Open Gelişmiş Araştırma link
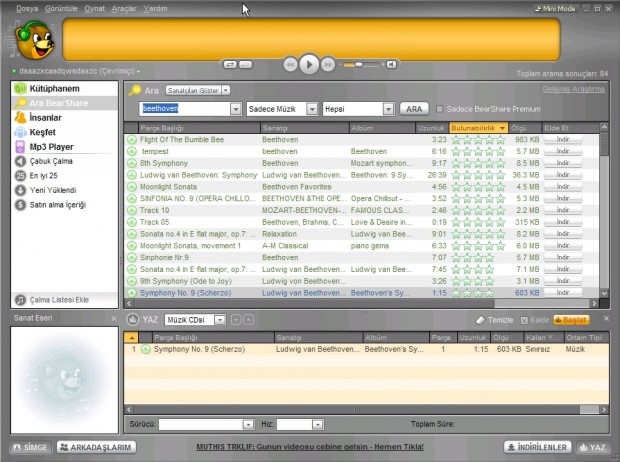This screenshot has height=462, width=620. 573,89
